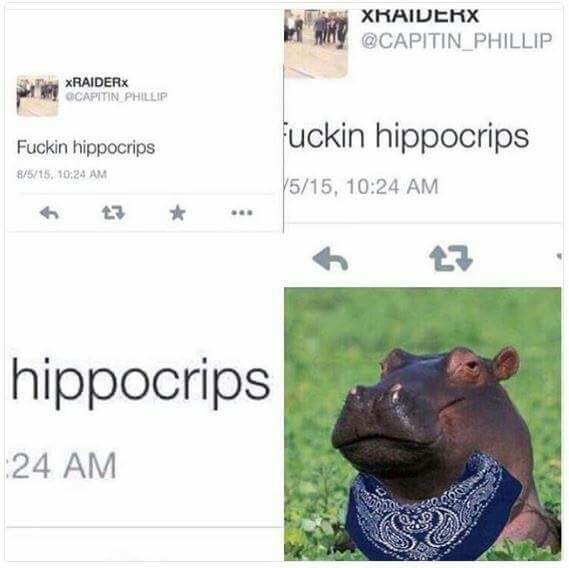Click small gray @CAPITIN_PHILLIP handle
Screen dimensions: 569x568
116,97
